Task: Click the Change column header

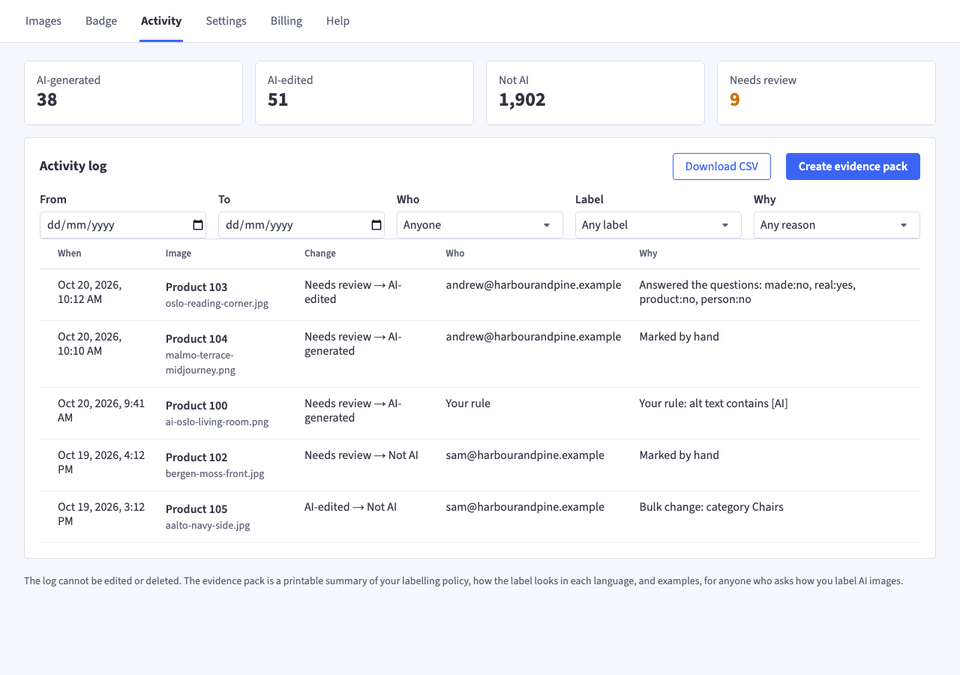Action: coord(320,254)
